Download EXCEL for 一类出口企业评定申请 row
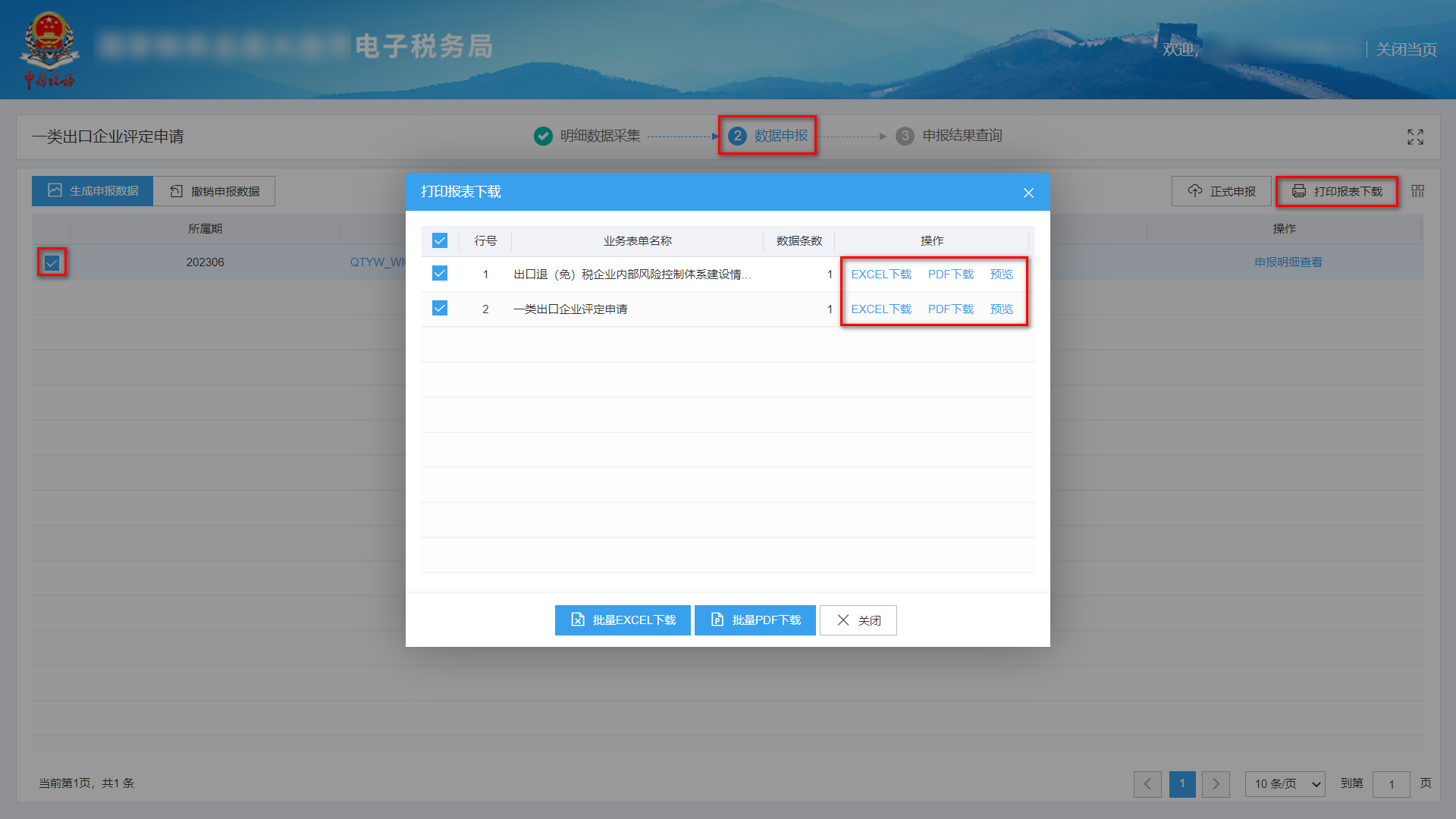The height and width of the screenshot is (819, 1456). [880, 309]
